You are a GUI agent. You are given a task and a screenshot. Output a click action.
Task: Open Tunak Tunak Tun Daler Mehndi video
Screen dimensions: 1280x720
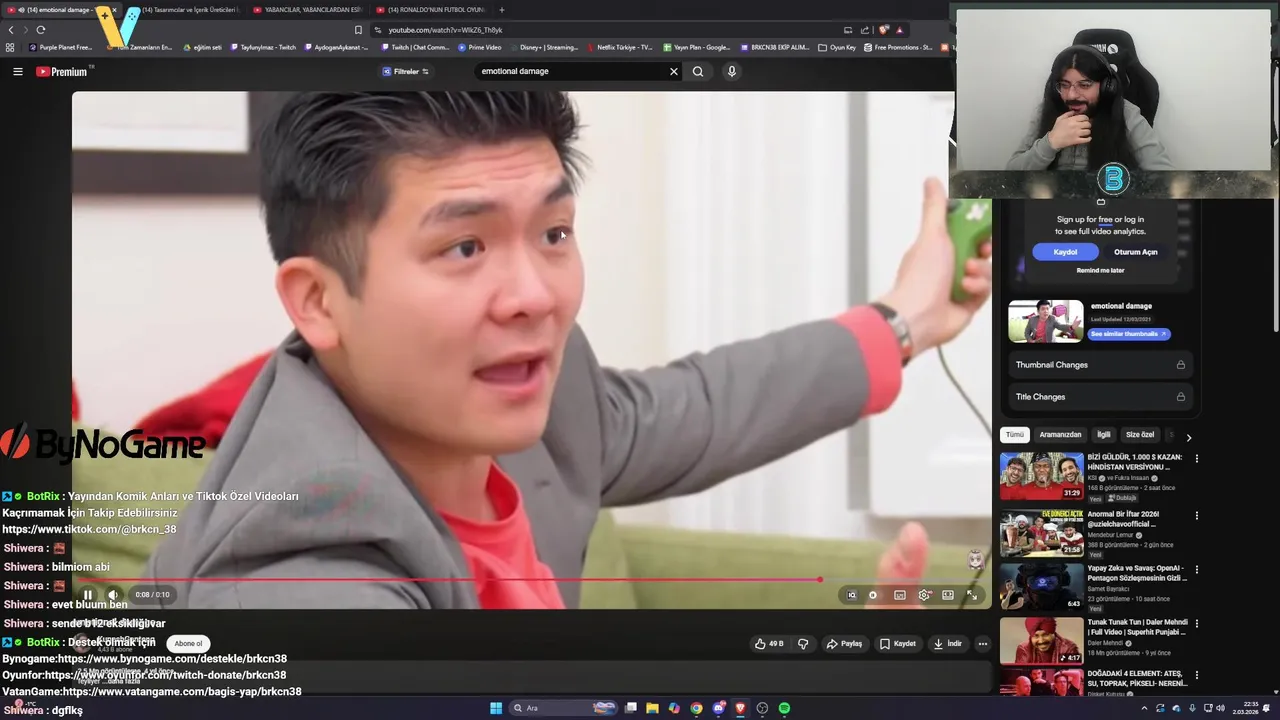click(1041, 640)
